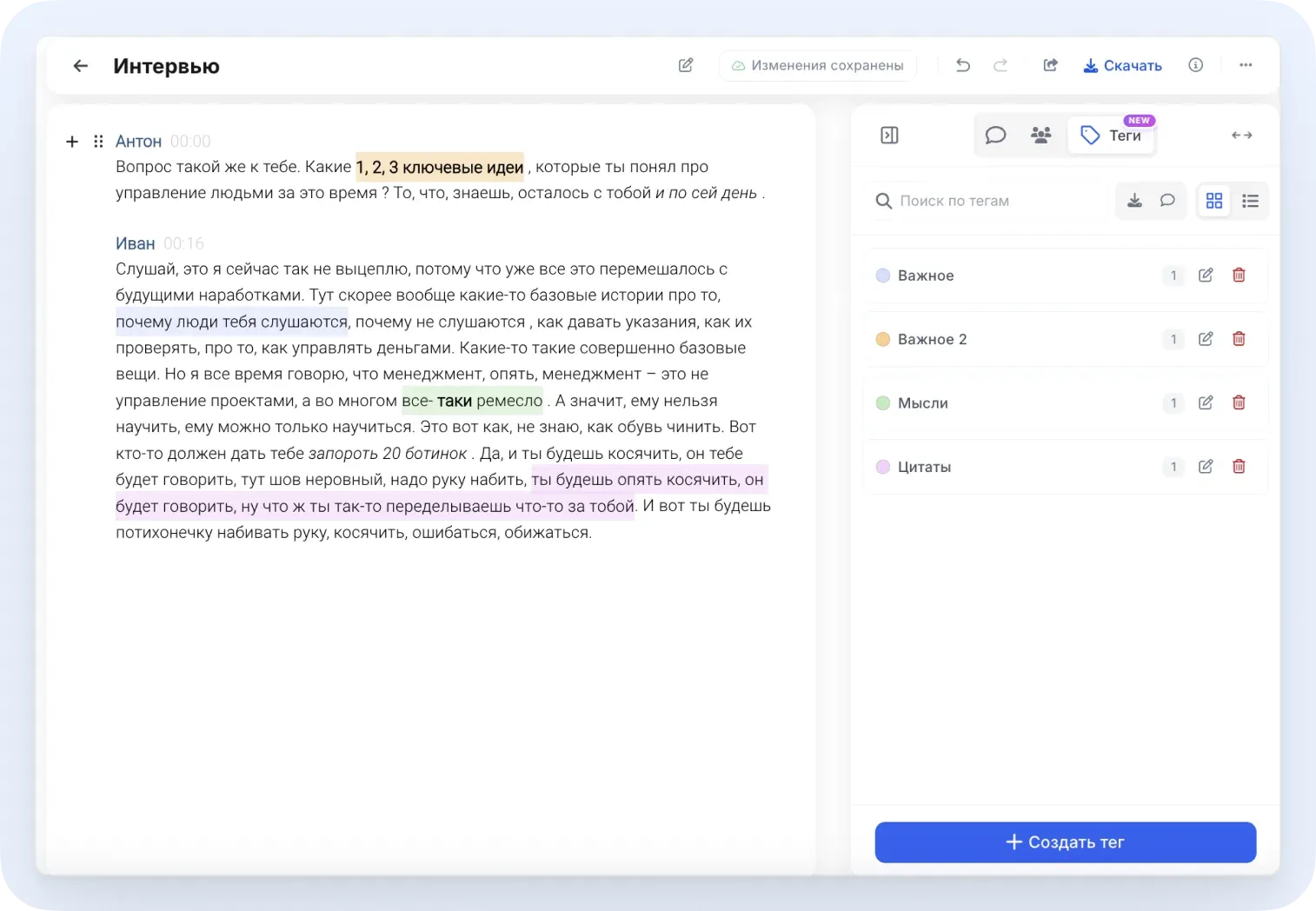The image size is (1316, 911).
Task: Toggle list view for tags
Action: coord(1251,201)
